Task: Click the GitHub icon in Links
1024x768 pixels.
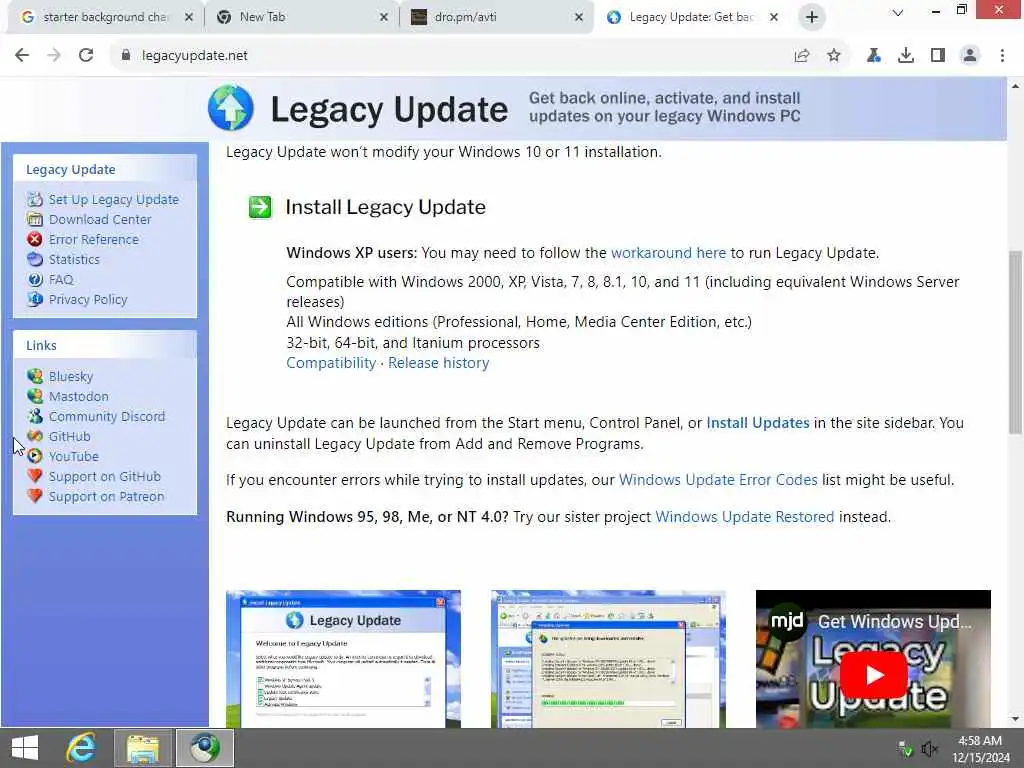Action: [35, 436]
